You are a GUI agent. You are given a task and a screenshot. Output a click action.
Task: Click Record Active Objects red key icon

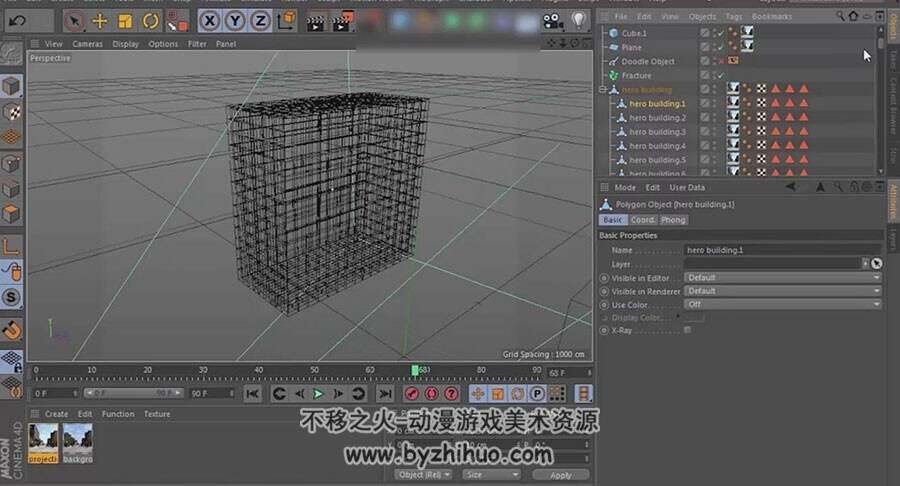[x=412, y=394]
